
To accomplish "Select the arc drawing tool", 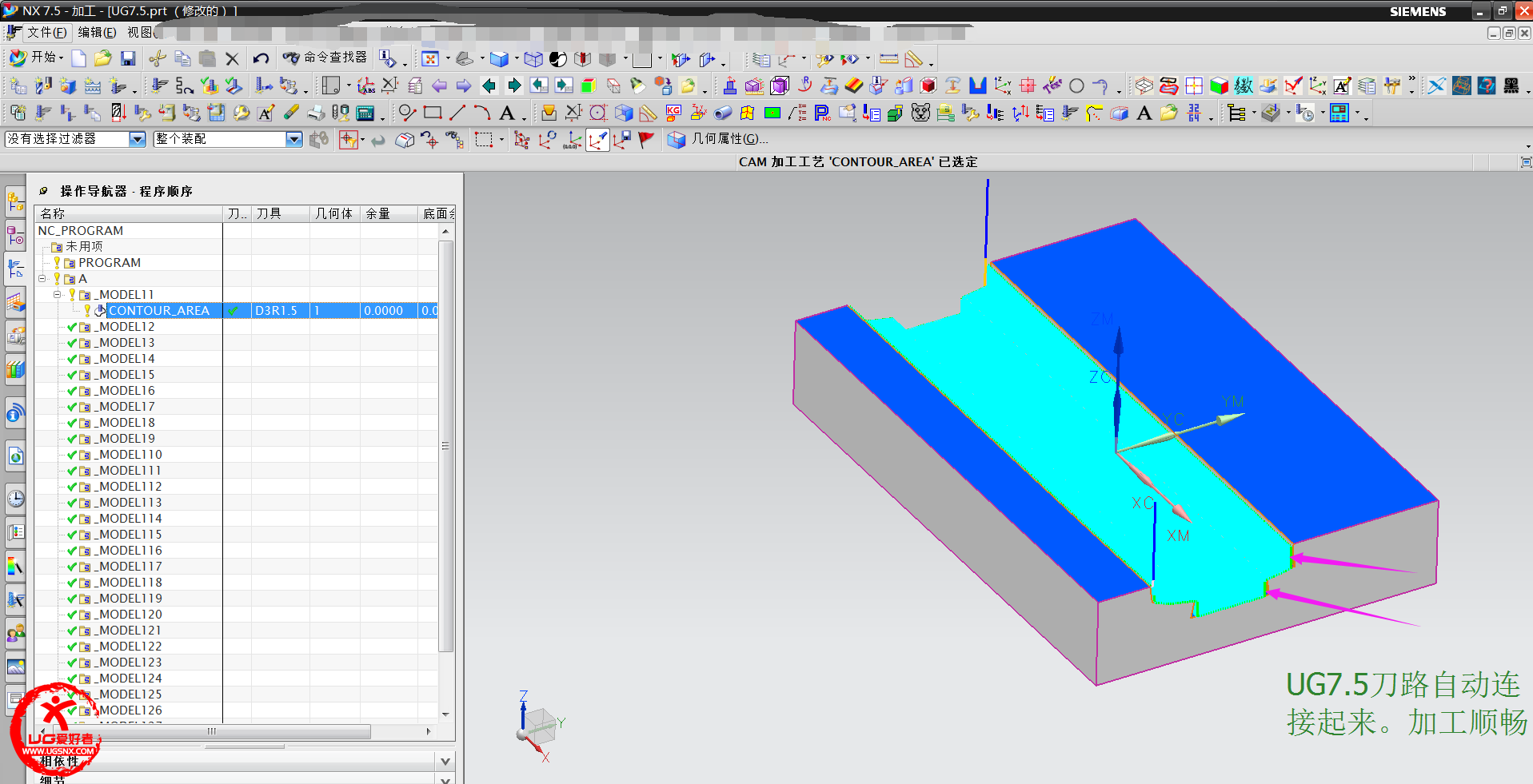I will tap(481, 113).
